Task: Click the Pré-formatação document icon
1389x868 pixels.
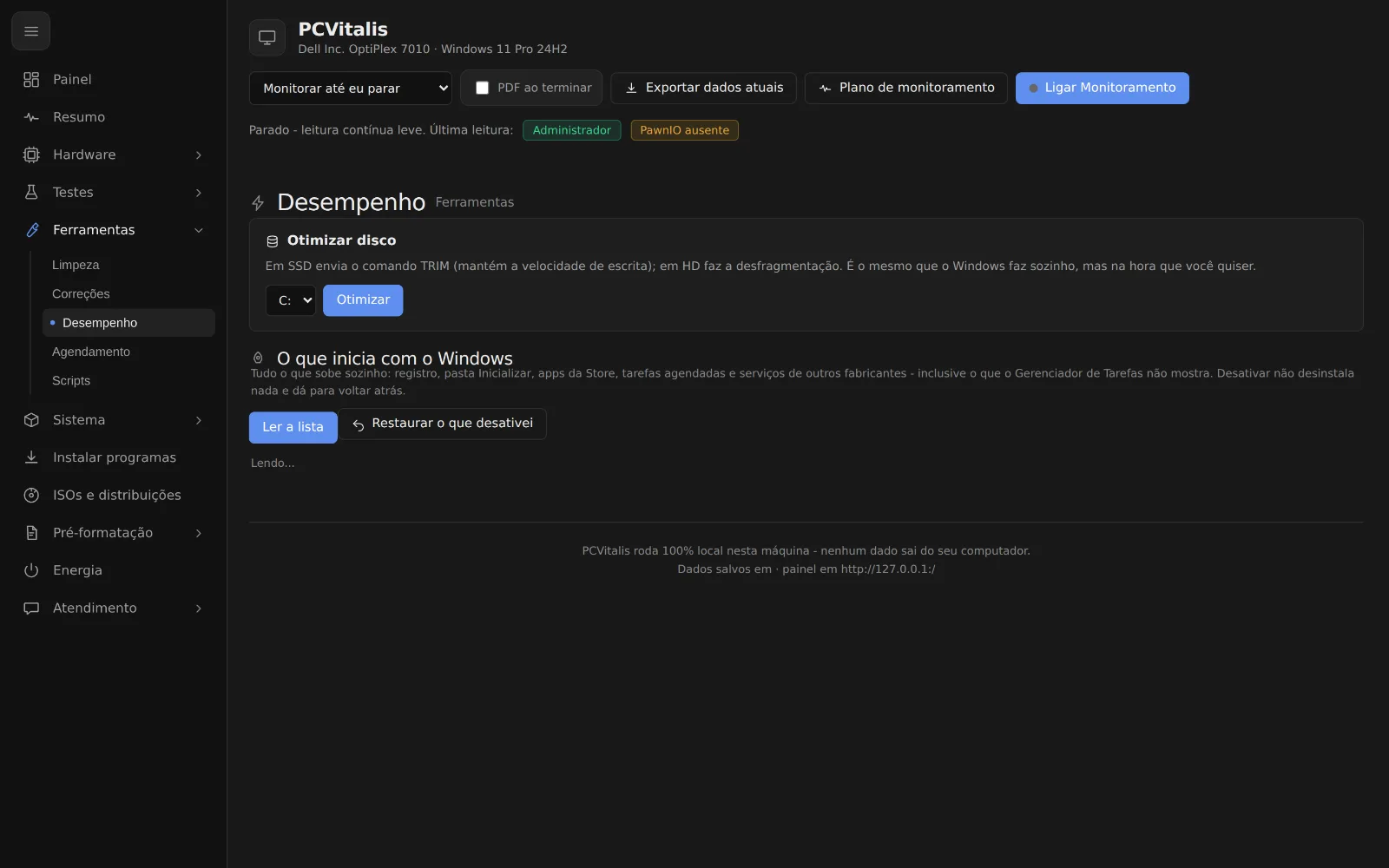Action: pyautogui.click(x=31, y=533)
